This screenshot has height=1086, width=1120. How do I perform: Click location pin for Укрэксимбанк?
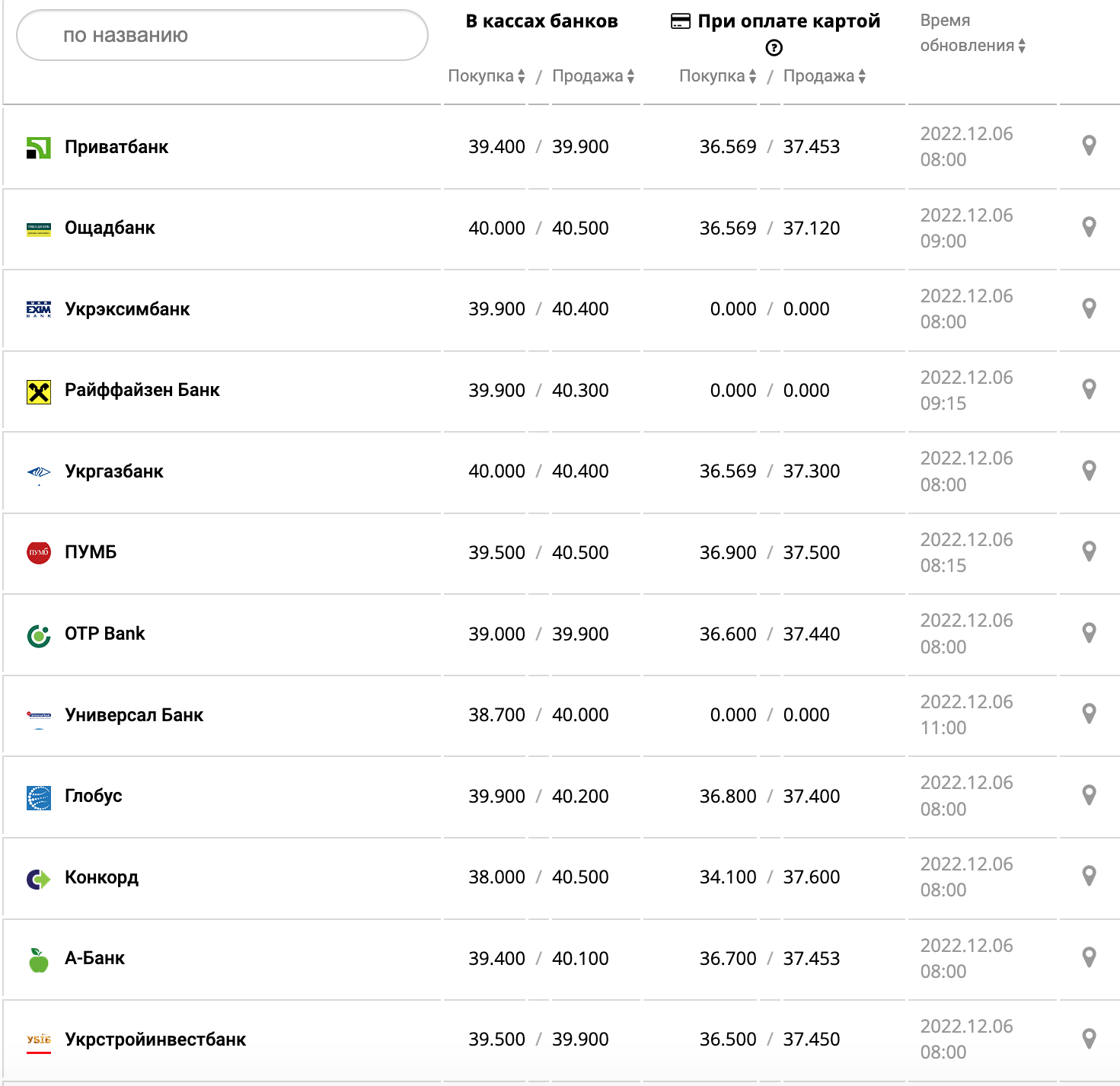coord(1089,308)
